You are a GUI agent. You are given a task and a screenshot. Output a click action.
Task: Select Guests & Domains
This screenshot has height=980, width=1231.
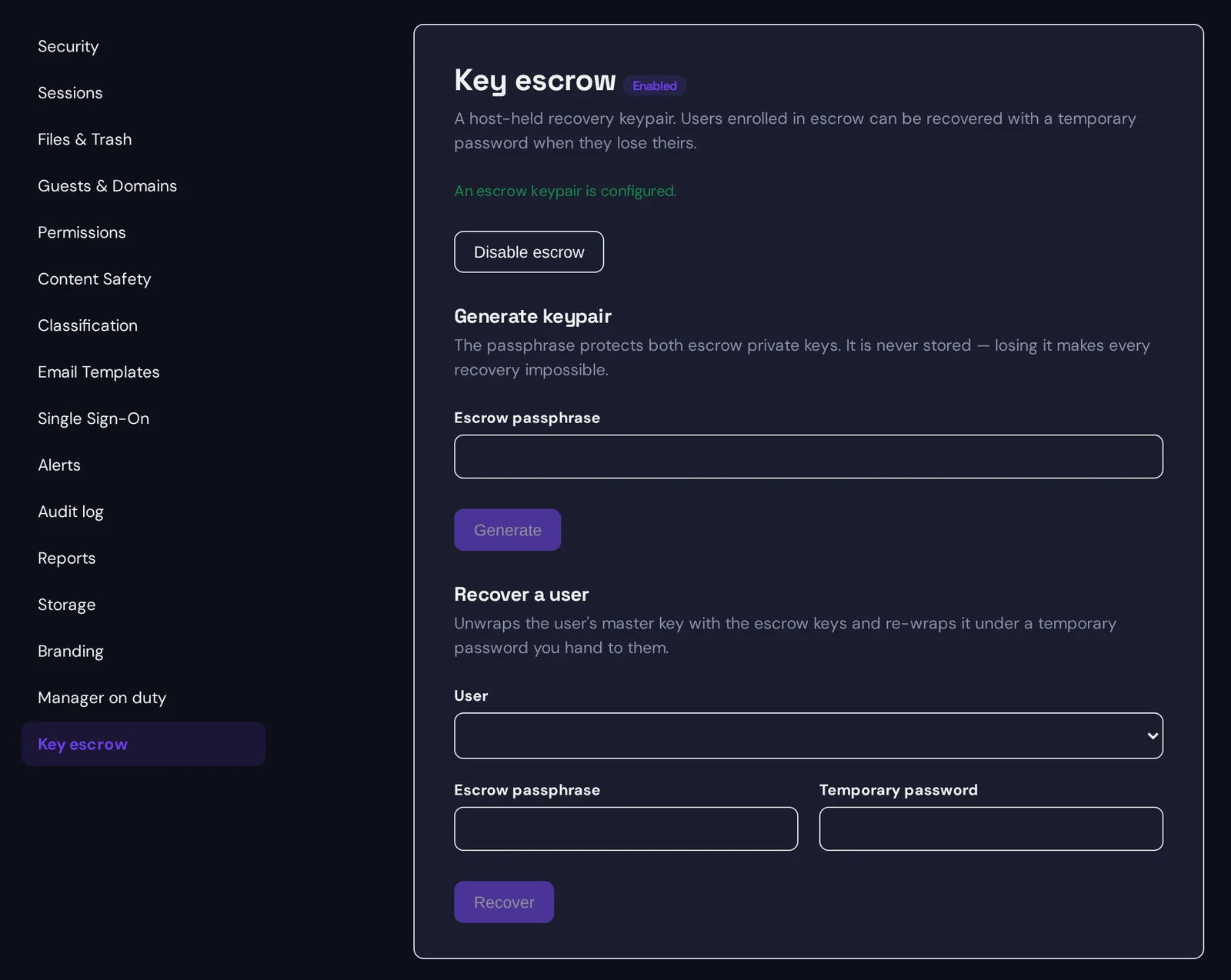point(144,186)
